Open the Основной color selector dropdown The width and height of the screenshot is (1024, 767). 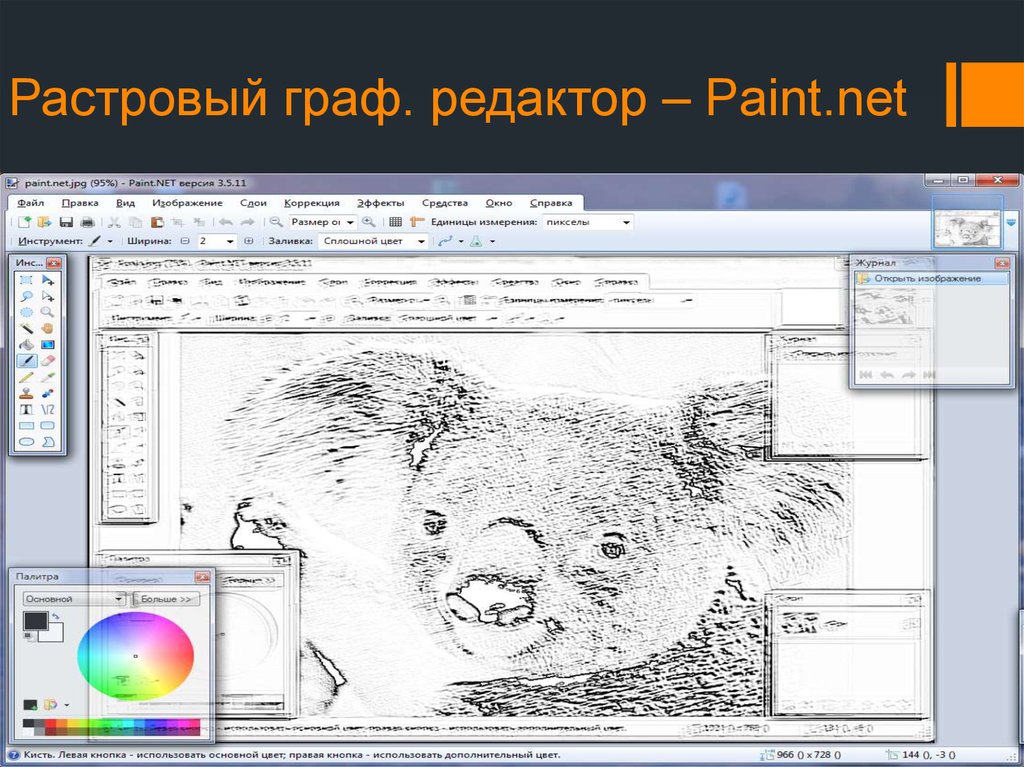pos(74,598)
